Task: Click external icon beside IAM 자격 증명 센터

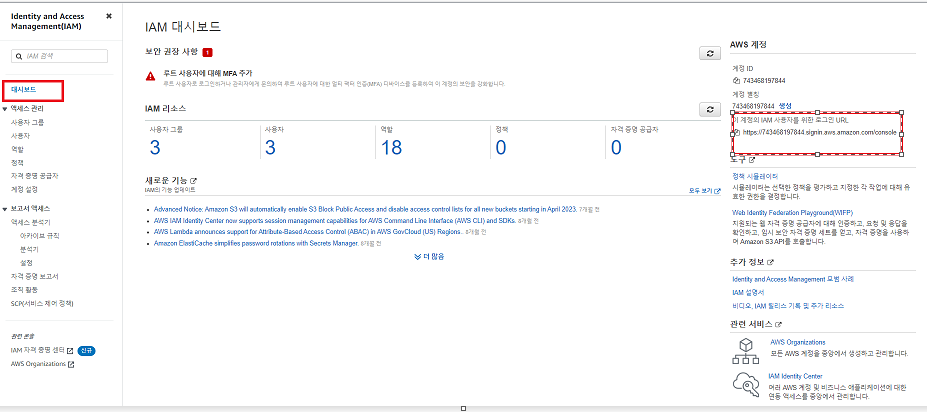Action: click(70, 351)
